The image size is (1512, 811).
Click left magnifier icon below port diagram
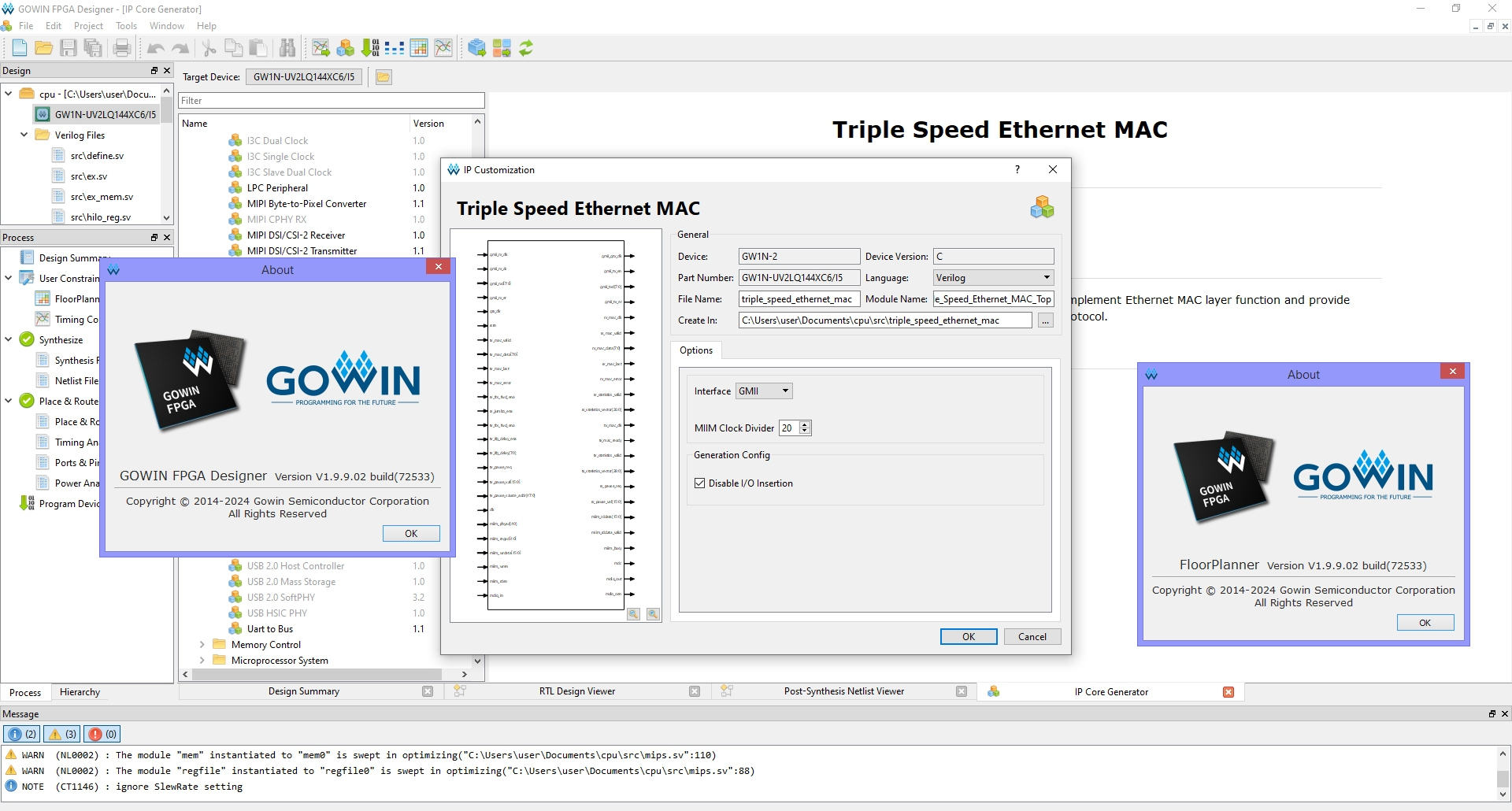634,614
